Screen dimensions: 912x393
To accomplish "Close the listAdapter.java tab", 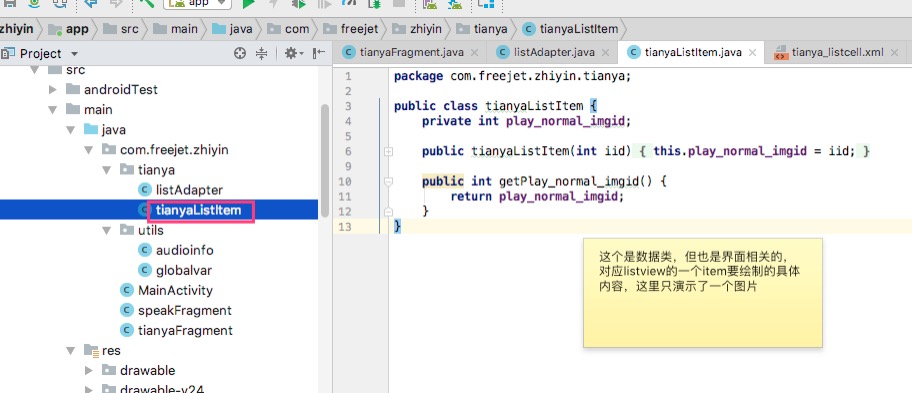I will [605, 53].
